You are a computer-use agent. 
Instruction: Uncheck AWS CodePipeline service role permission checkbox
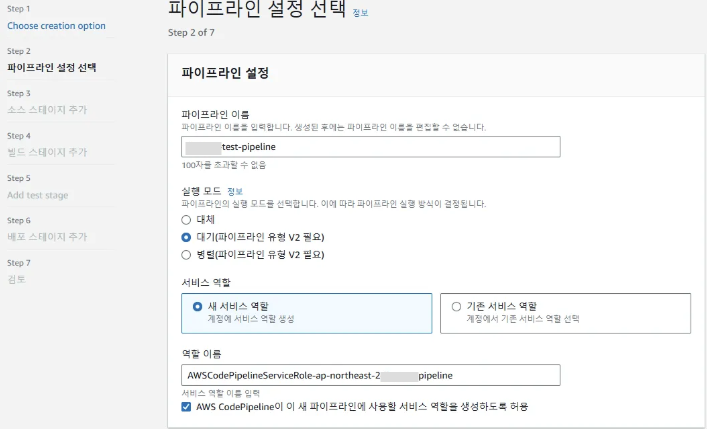tap(187, 407)
